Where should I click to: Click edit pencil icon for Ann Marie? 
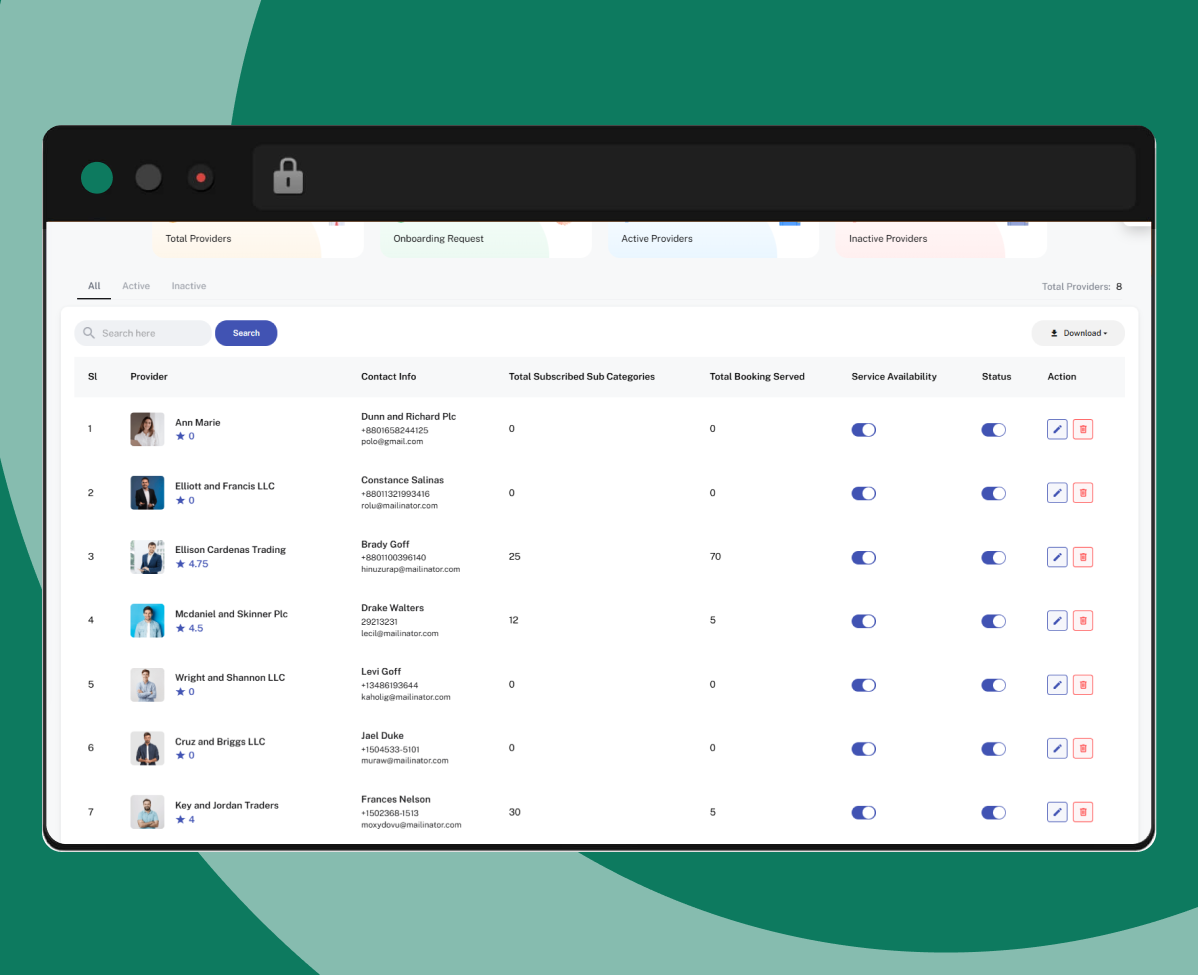(1057, 429)
